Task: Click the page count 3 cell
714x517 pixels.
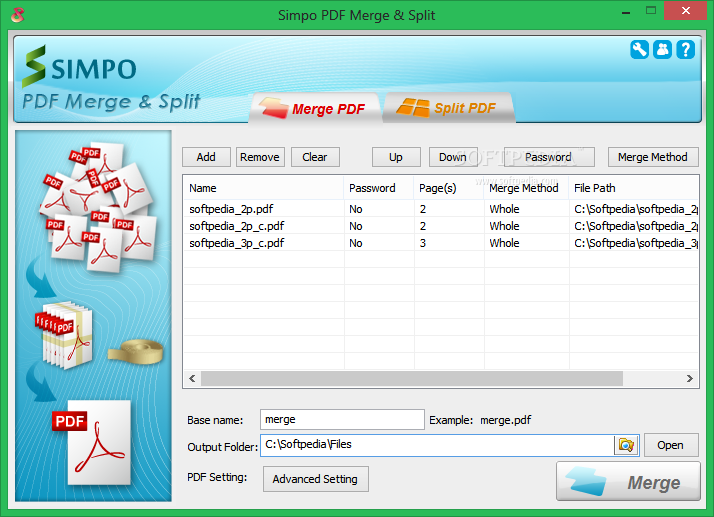Action: [x=449, y=243]
